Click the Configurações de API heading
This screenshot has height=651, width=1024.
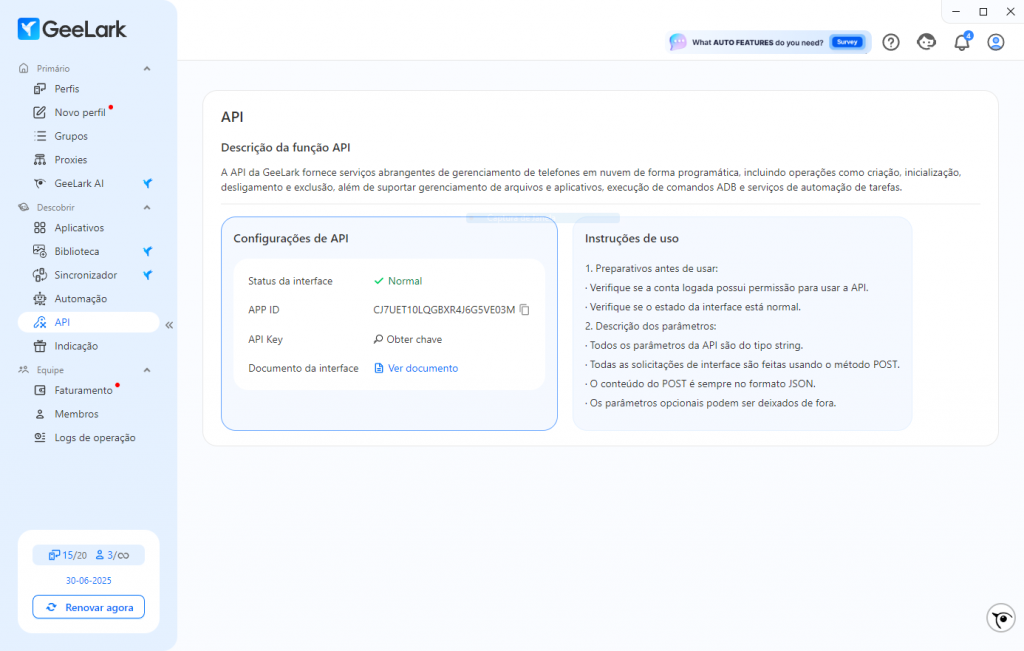pos(291,238)
